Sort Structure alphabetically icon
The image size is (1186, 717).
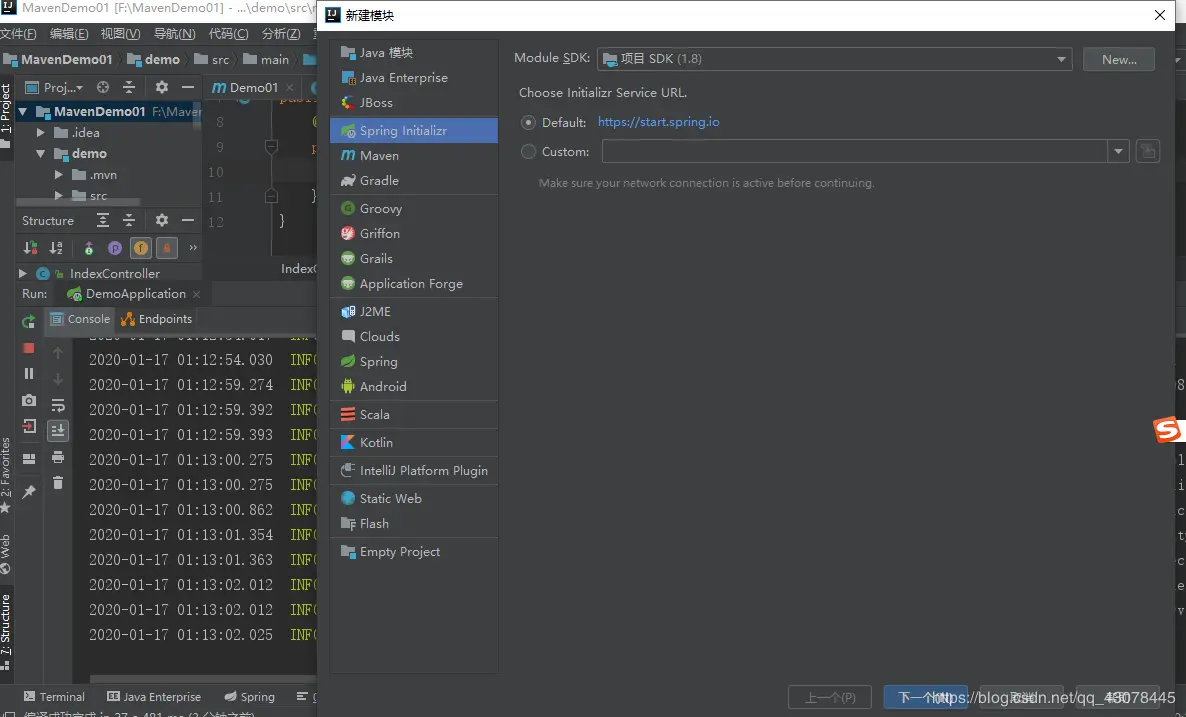click(56, 247)
